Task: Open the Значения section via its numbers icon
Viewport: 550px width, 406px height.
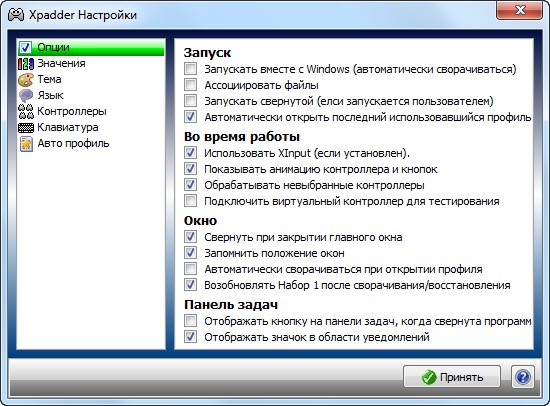Action: coord(26,64)
